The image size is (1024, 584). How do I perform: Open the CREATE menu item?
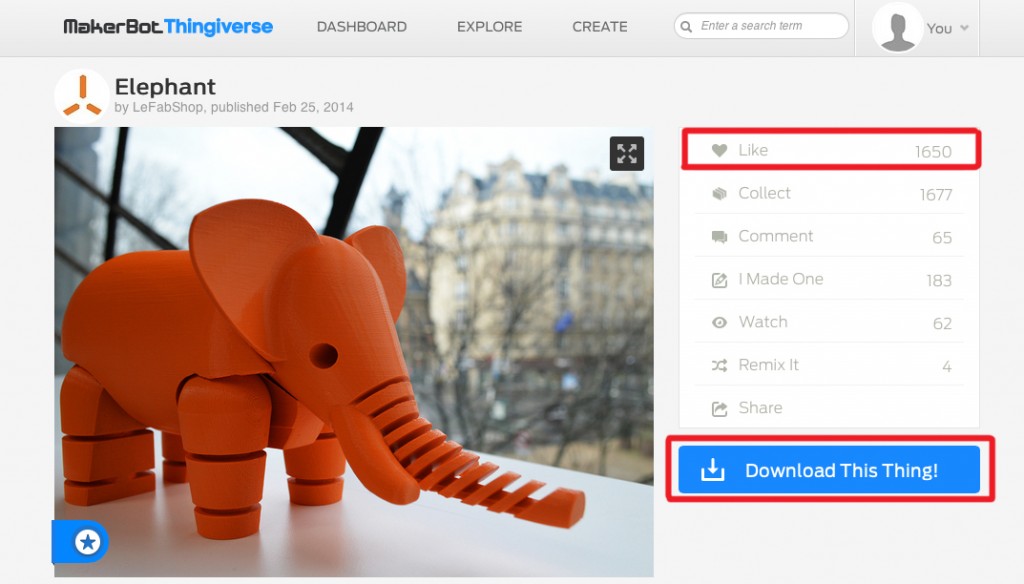600,27
